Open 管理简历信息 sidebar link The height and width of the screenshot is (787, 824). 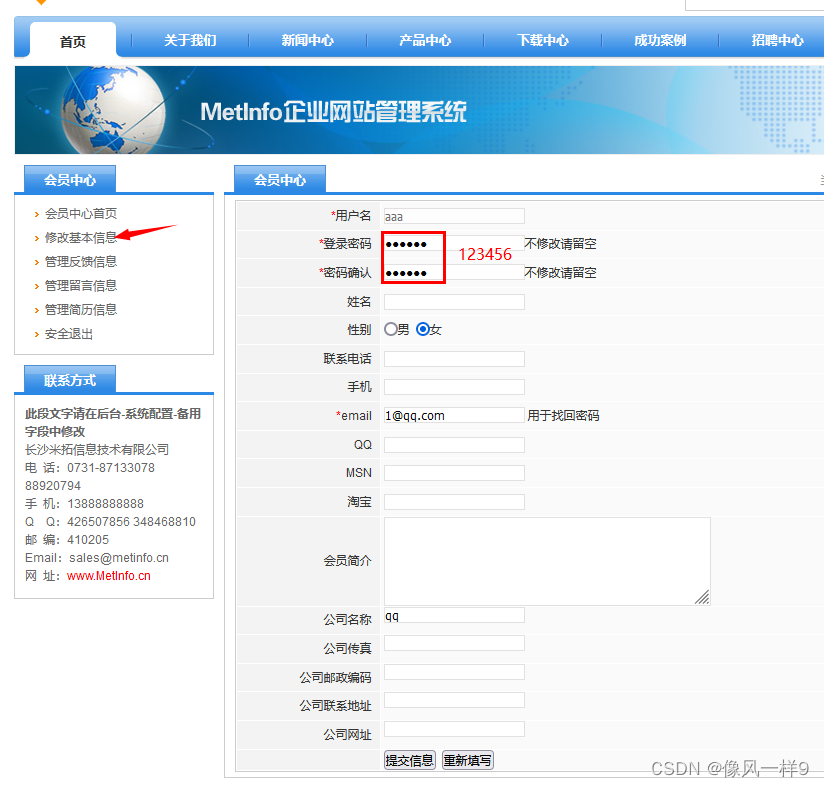click(81, 310)
